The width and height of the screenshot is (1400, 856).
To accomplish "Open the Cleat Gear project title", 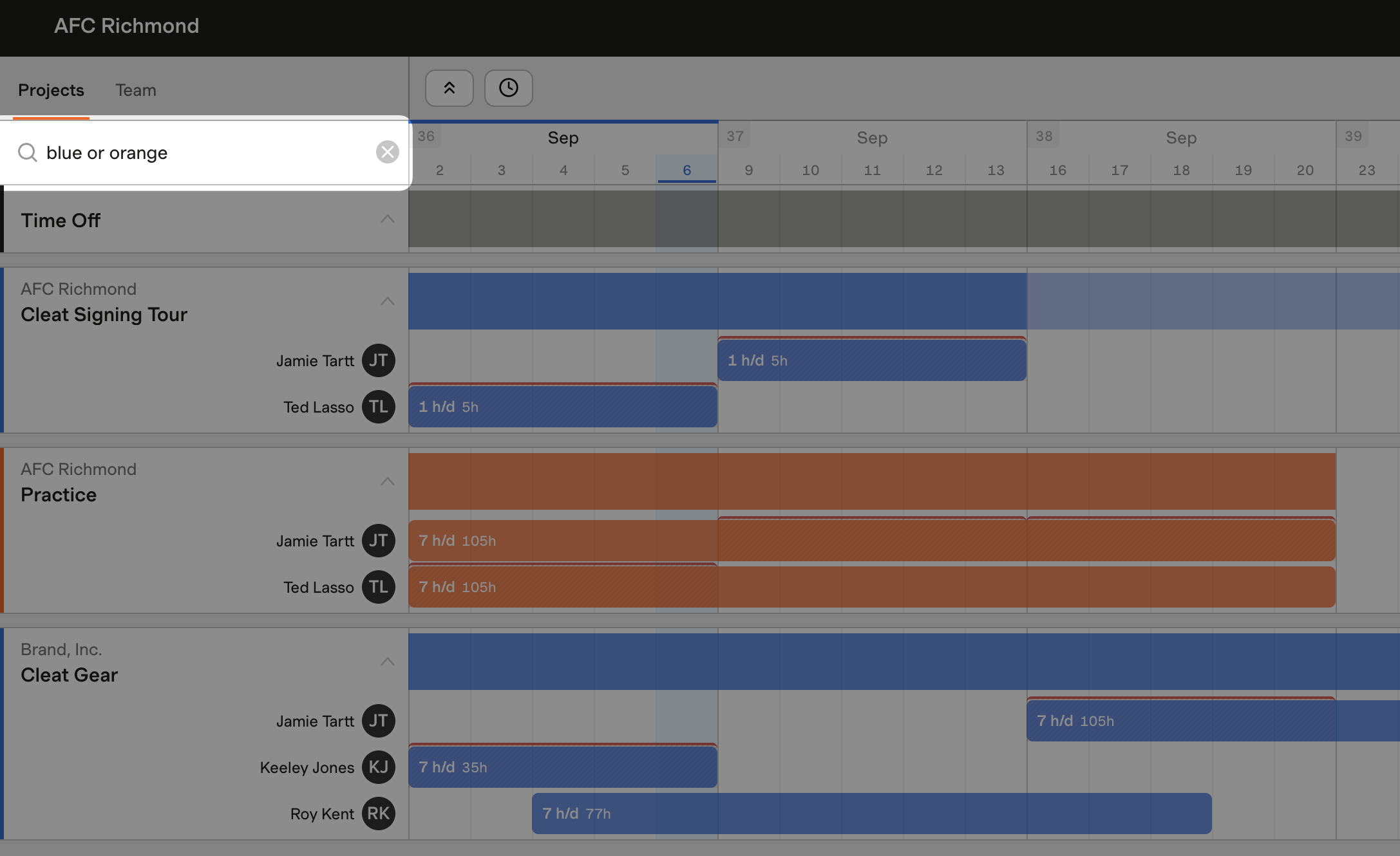I will 69,675.
